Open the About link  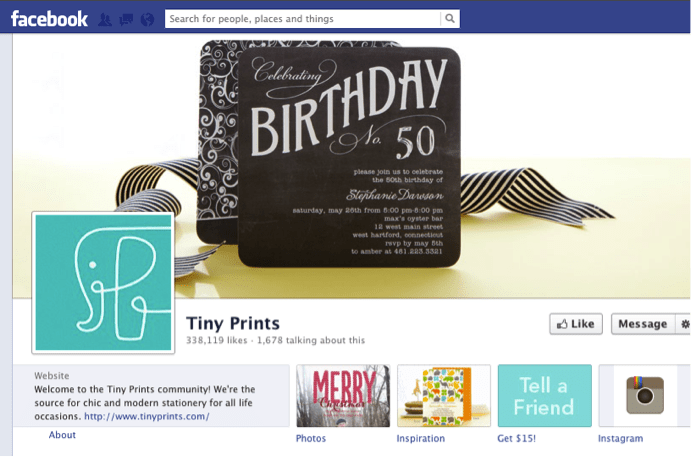pyautogui.click(x=62, y=435)
